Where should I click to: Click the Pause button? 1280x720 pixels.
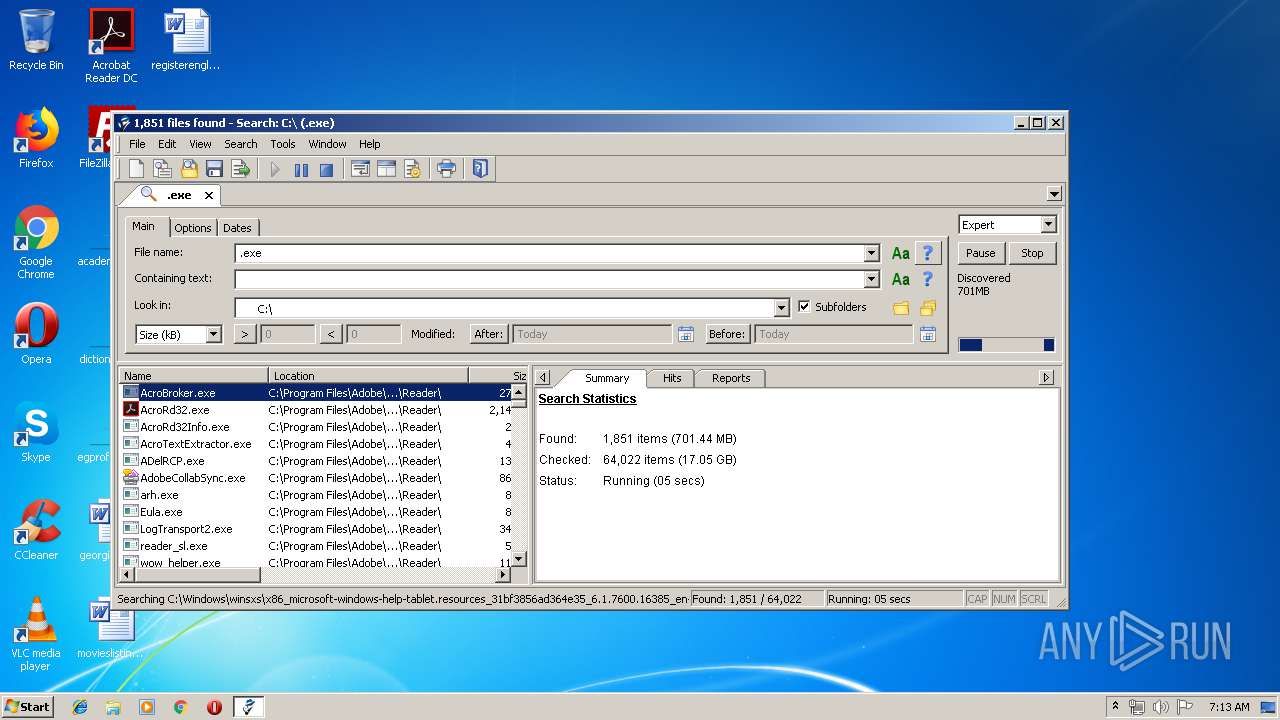(980, 253)
